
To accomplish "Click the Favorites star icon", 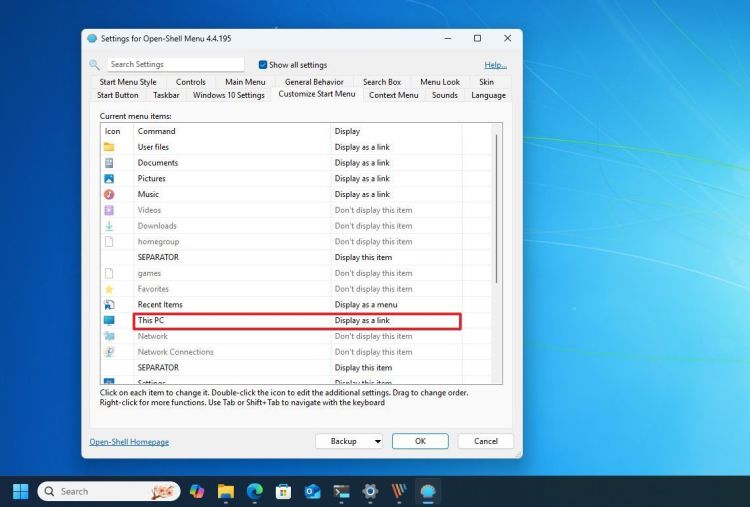I will point(110,289).
